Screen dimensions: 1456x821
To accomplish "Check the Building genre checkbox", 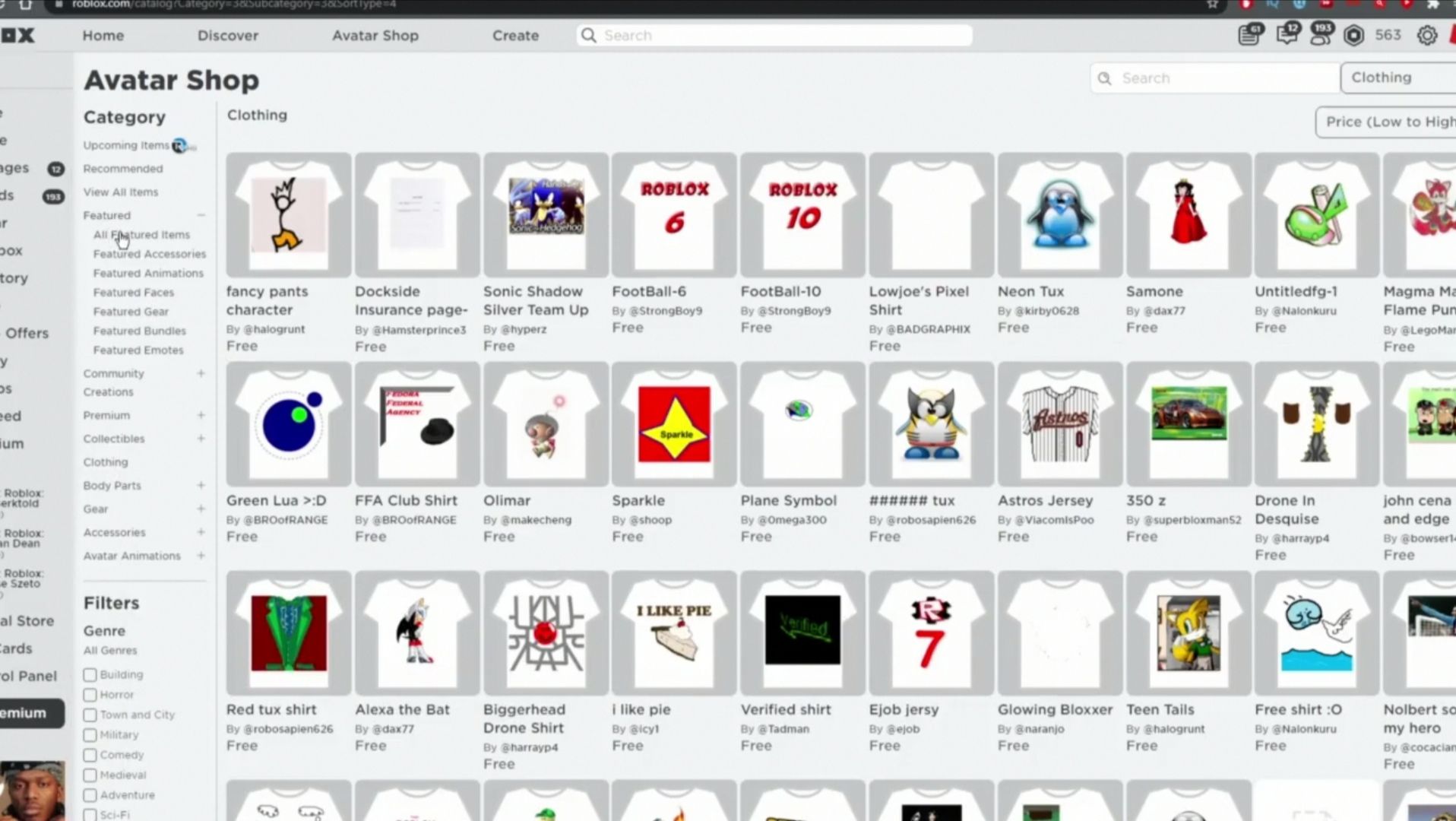I will tap(90, 675).
